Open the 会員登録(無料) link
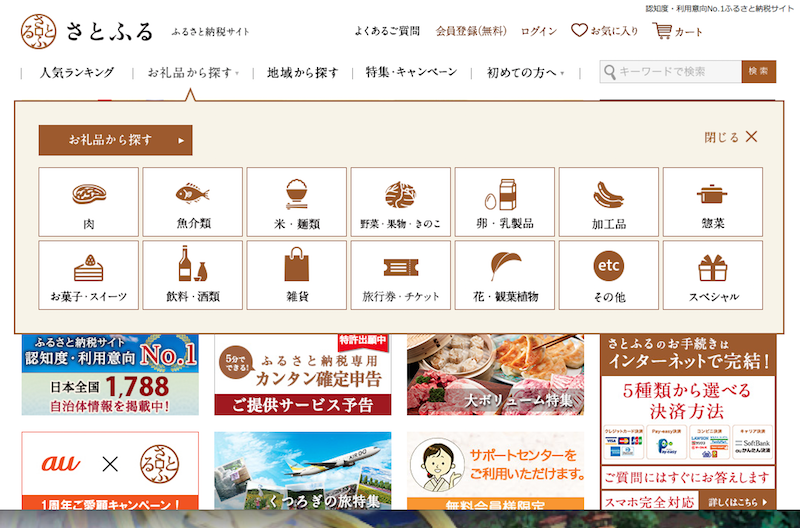 click(x=471, y=31)
